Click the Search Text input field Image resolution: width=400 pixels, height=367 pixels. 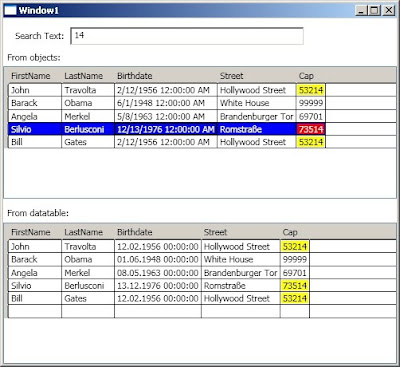point(187,36)
